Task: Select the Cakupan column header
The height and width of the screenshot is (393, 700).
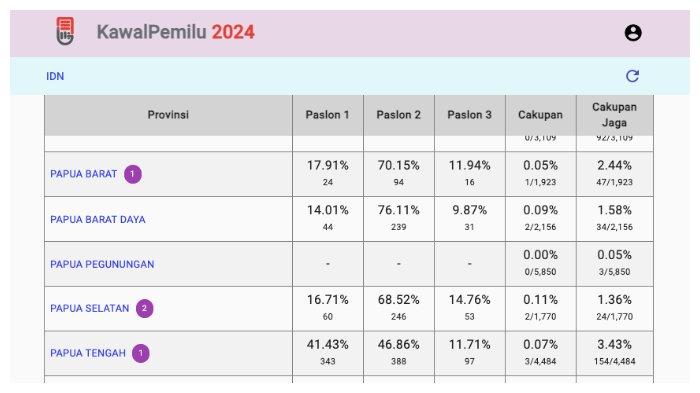Action: 541,115
